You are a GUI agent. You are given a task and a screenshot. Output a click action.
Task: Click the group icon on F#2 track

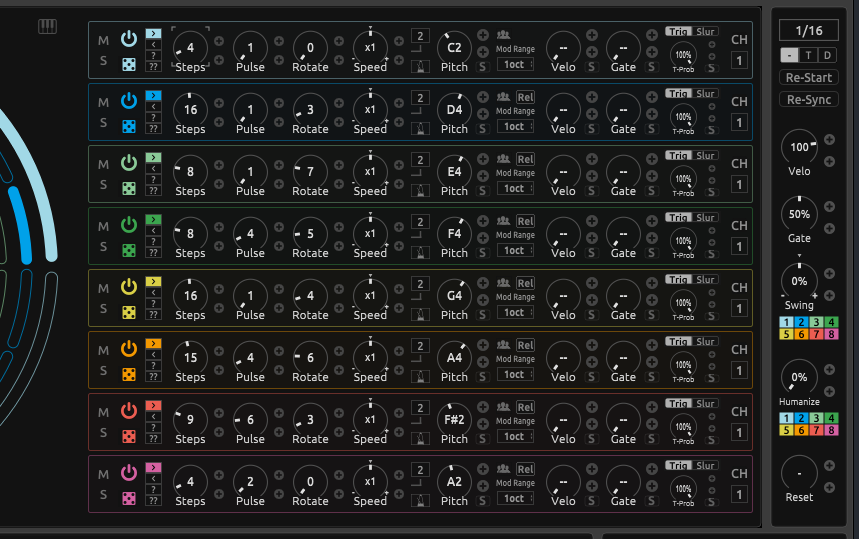pos(503,407)
